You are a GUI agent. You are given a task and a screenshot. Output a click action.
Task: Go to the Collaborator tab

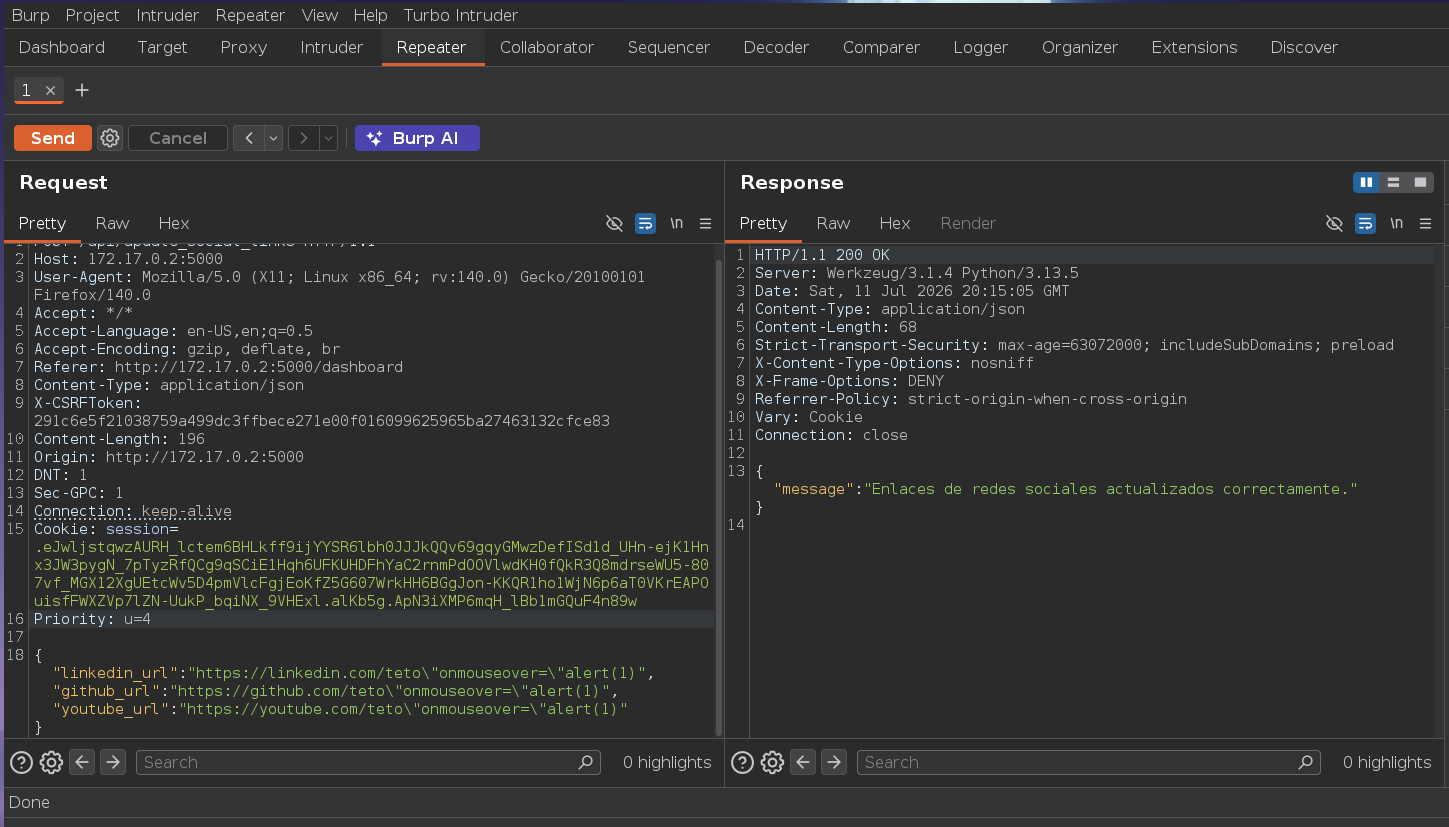[x=547, y=47]
